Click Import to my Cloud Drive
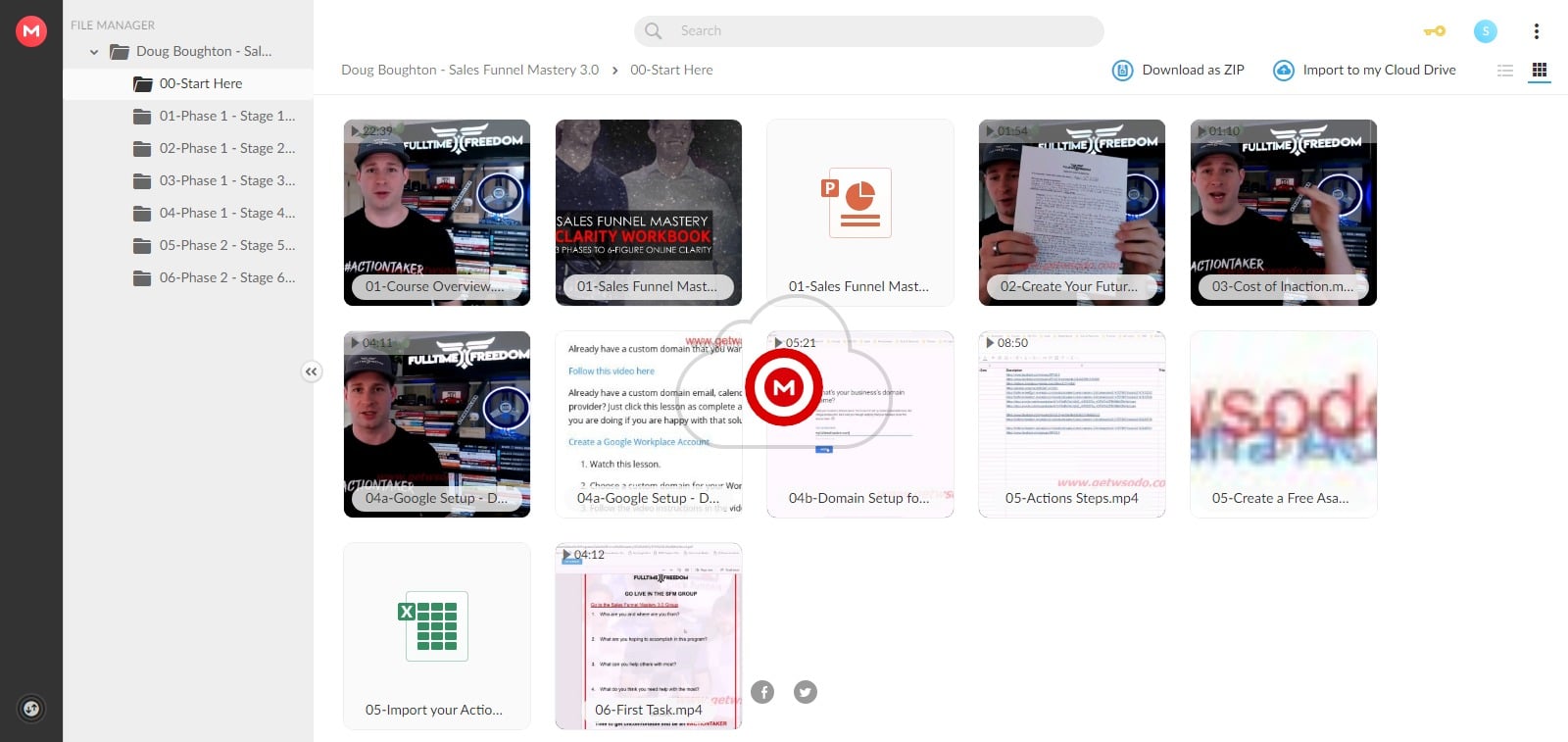Screen dimensions: 1568x742 click(x=1364, y=71)
